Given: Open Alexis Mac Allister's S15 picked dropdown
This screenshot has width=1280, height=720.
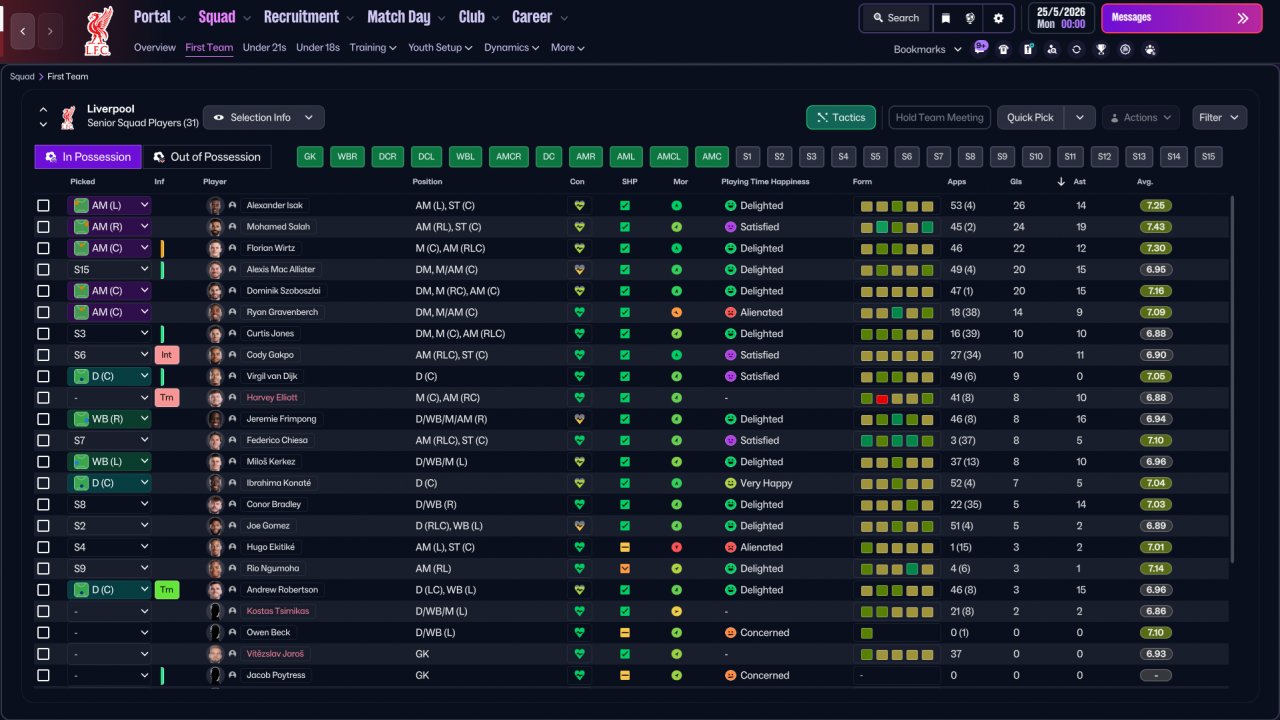Looking at the screenshot, I should 110,269.
